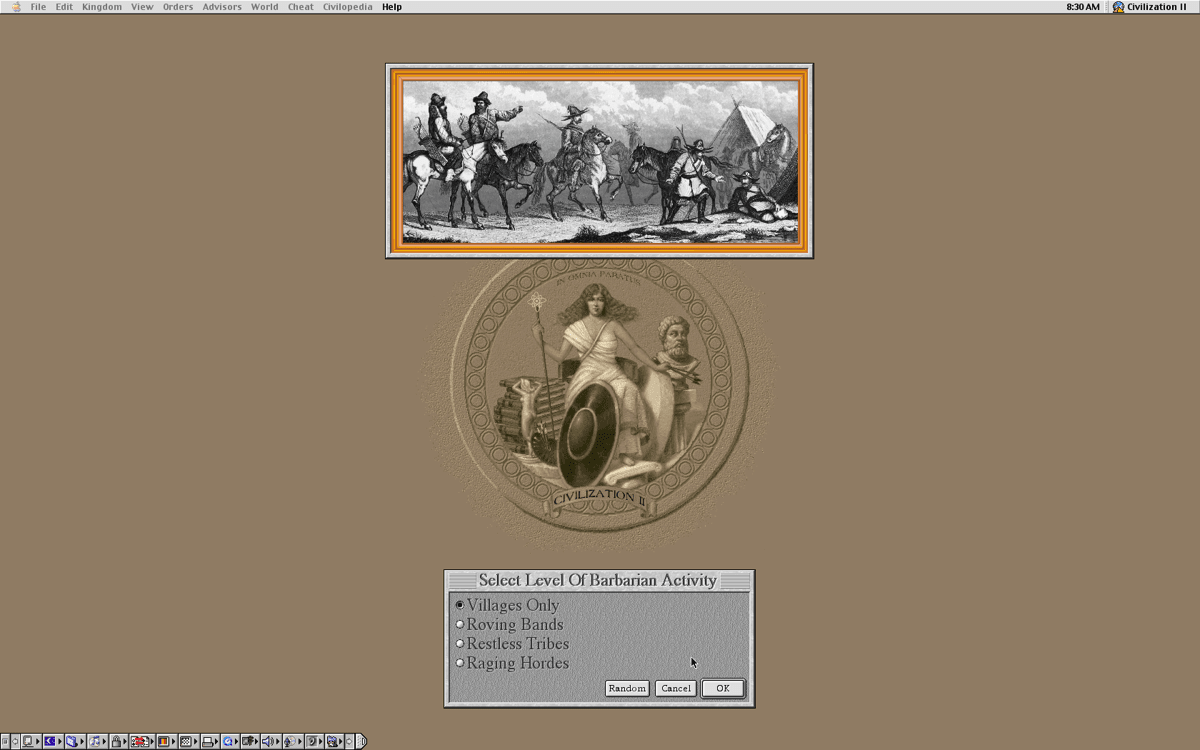
Task: Click the printer selector module
Action: pos(208,742)
